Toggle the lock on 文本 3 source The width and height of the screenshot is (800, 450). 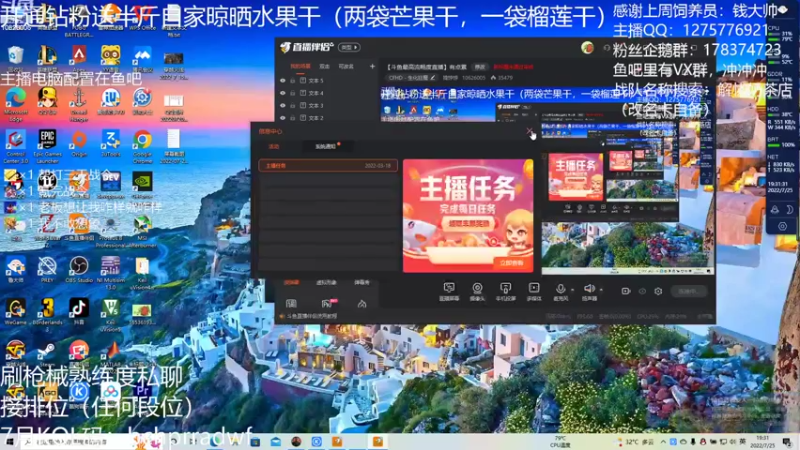click(x=292, y=106)
